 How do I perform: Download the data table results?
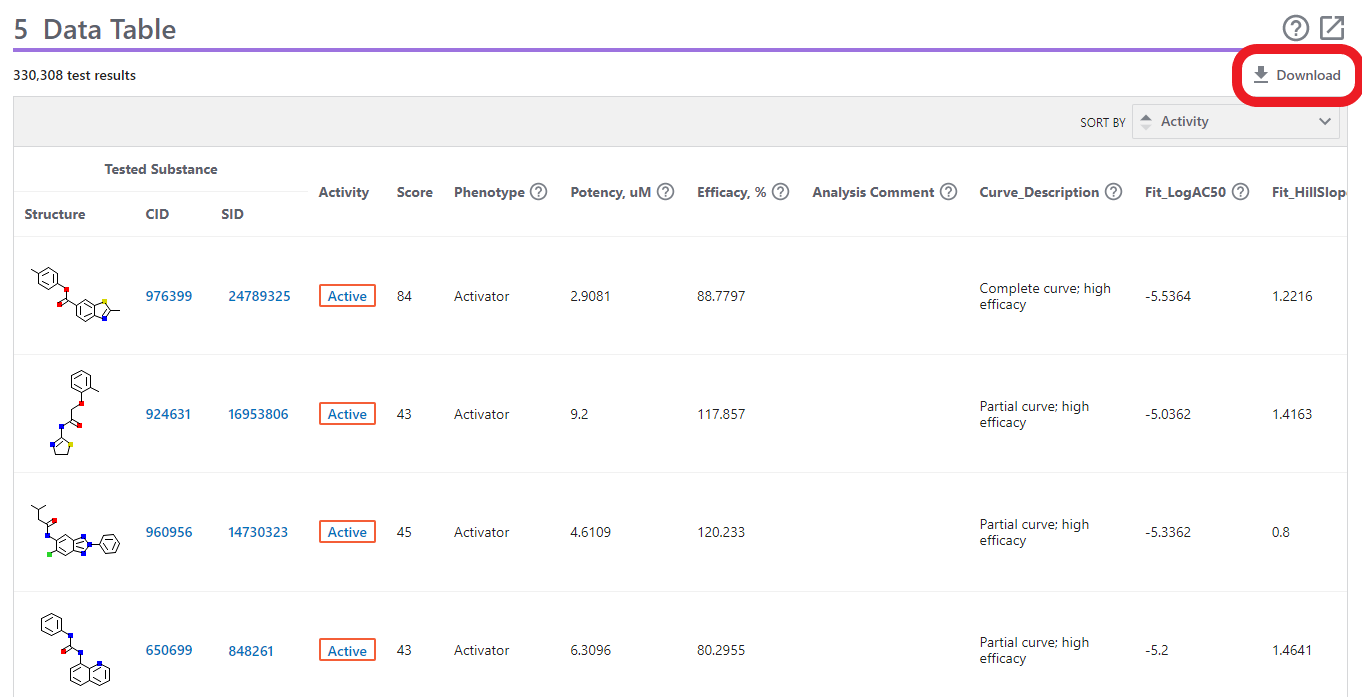pyautogui.click(x=1297, y=75)
